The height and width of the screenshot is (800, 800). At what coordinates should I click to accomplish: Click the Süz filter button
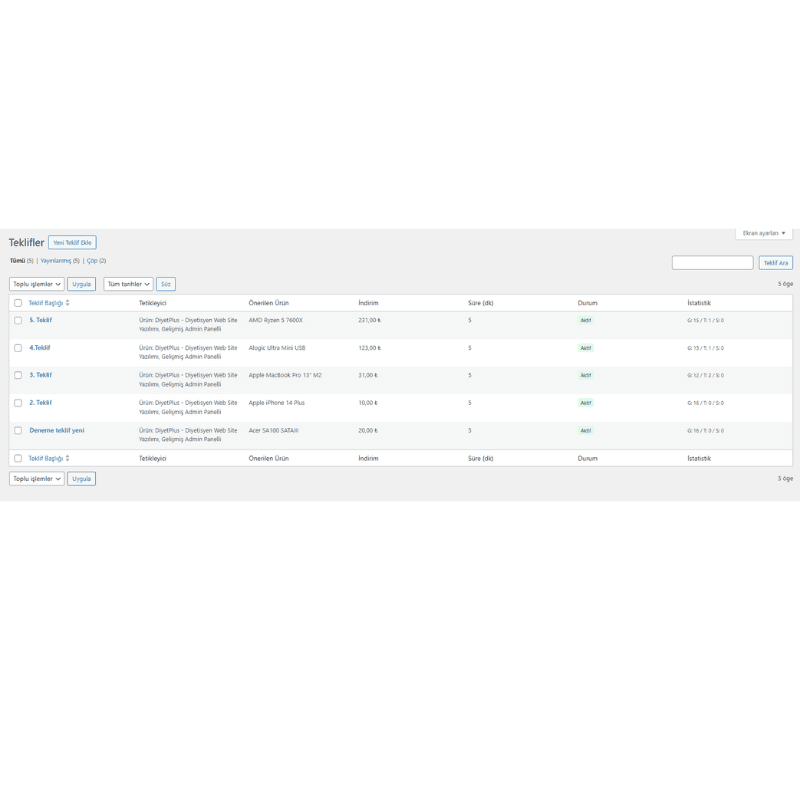pos(166,284)
